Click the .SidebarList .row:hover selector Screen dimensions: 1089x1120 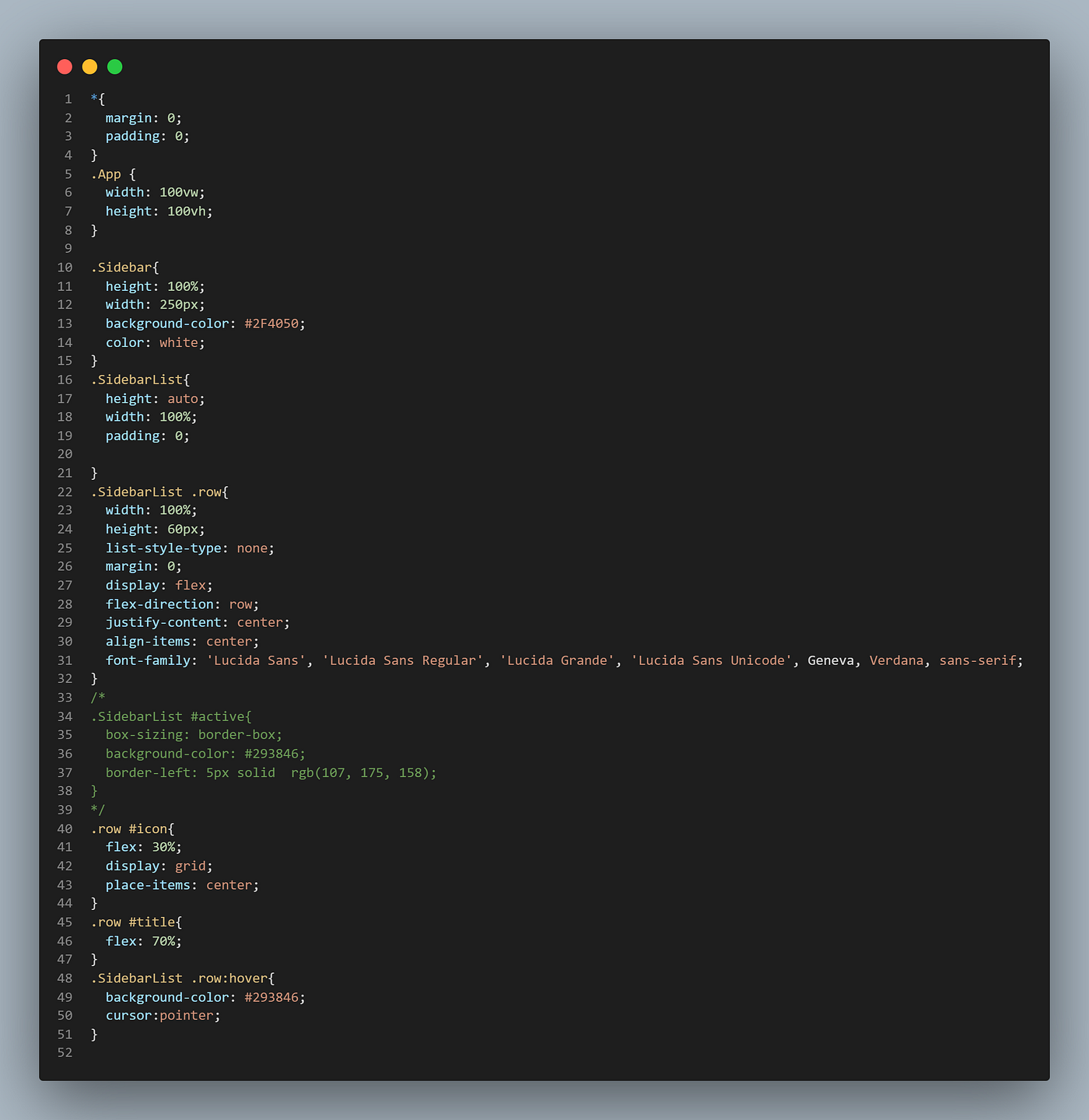(x=183, y=978)
